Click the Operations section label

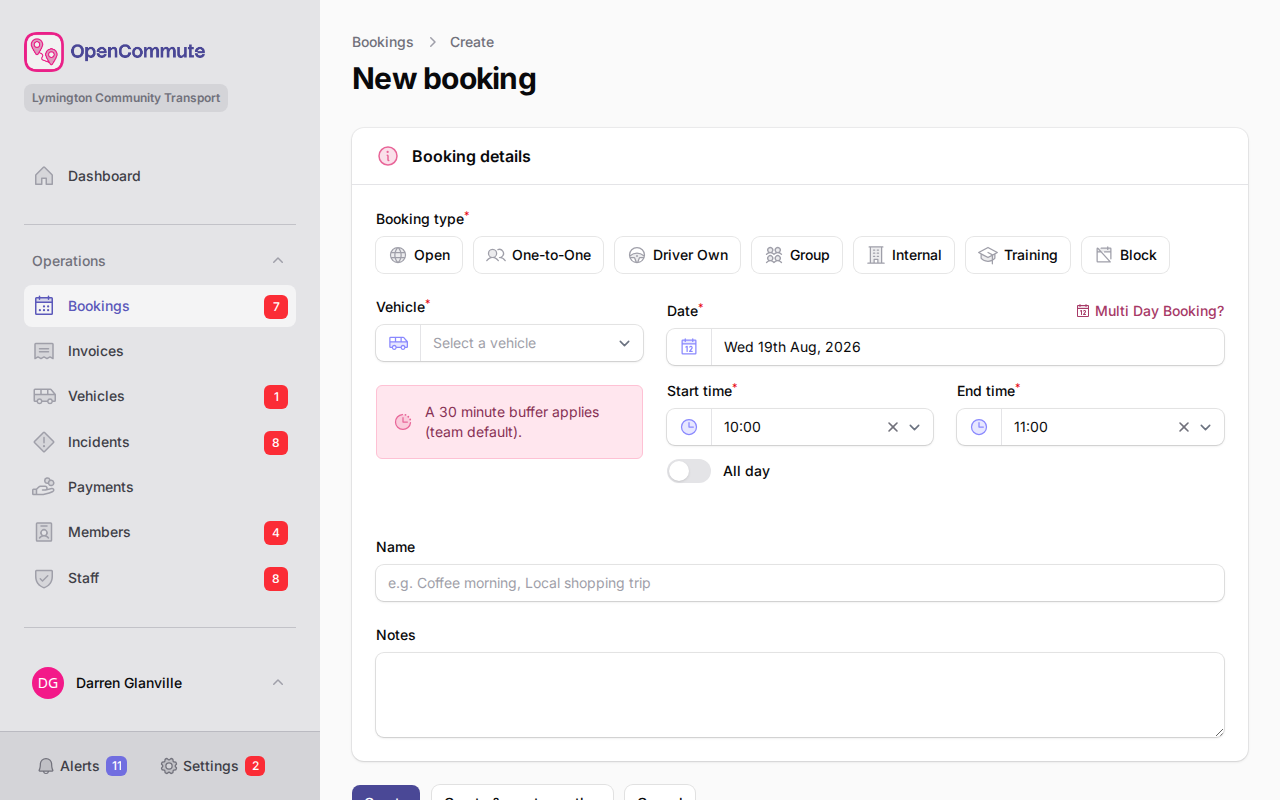click(69, 261)
